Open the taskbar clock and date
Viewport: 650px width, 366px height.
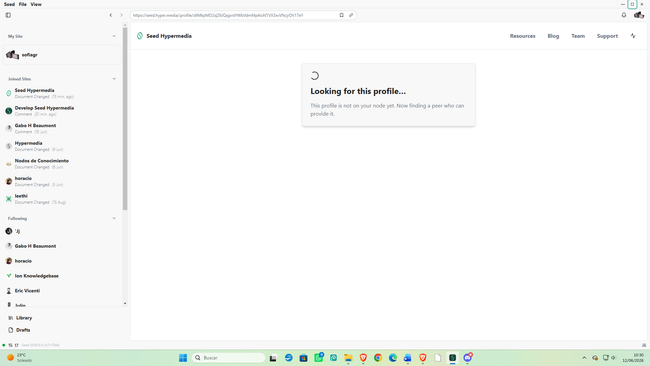pyautogui.click(x=633, y=358)
